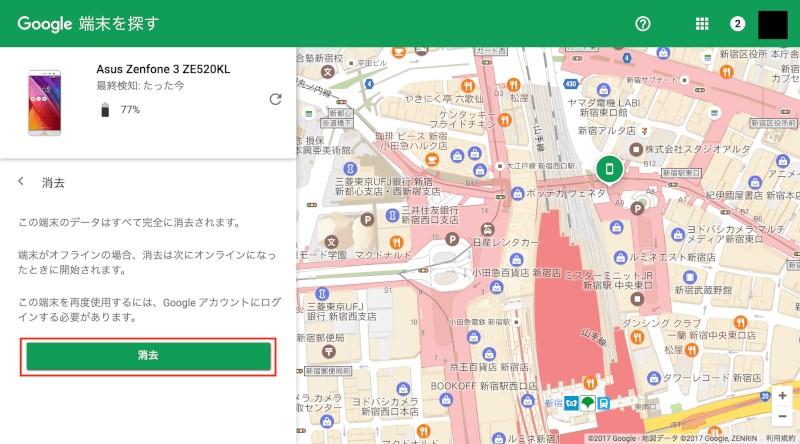Click the 新宿 station bus icon
Viewport: 800px width, 444px height.
pos(604,403)
